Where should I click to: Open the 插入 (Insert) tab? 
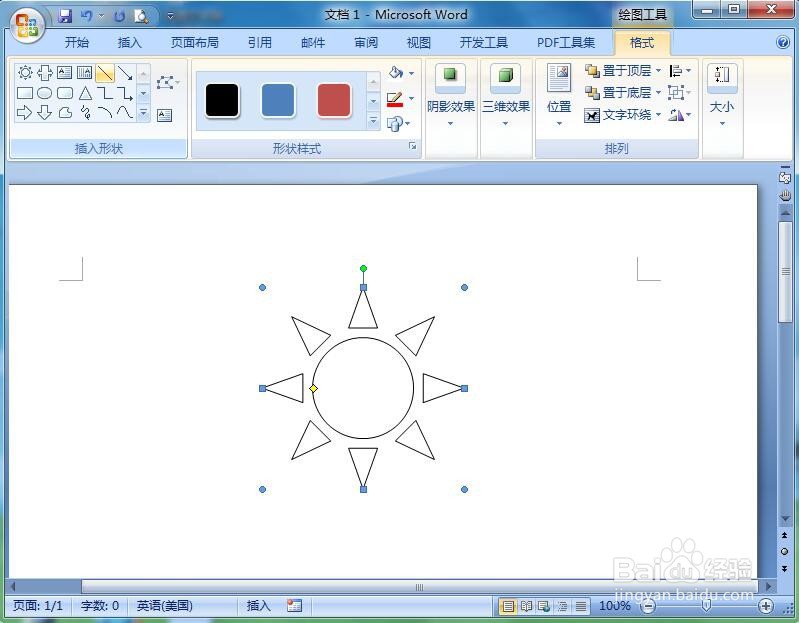pyautogui.click(x=129, y=43)
